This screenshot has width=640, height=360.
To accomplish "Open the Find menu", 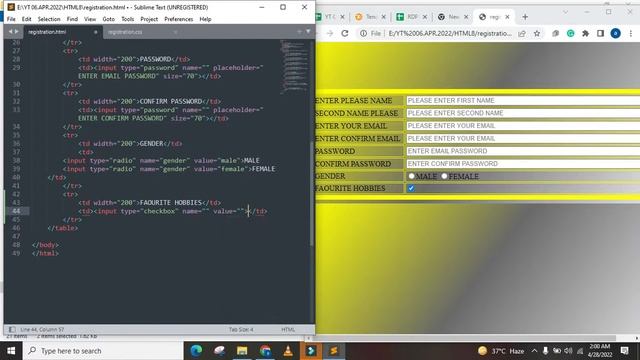I will pos(72,19).
